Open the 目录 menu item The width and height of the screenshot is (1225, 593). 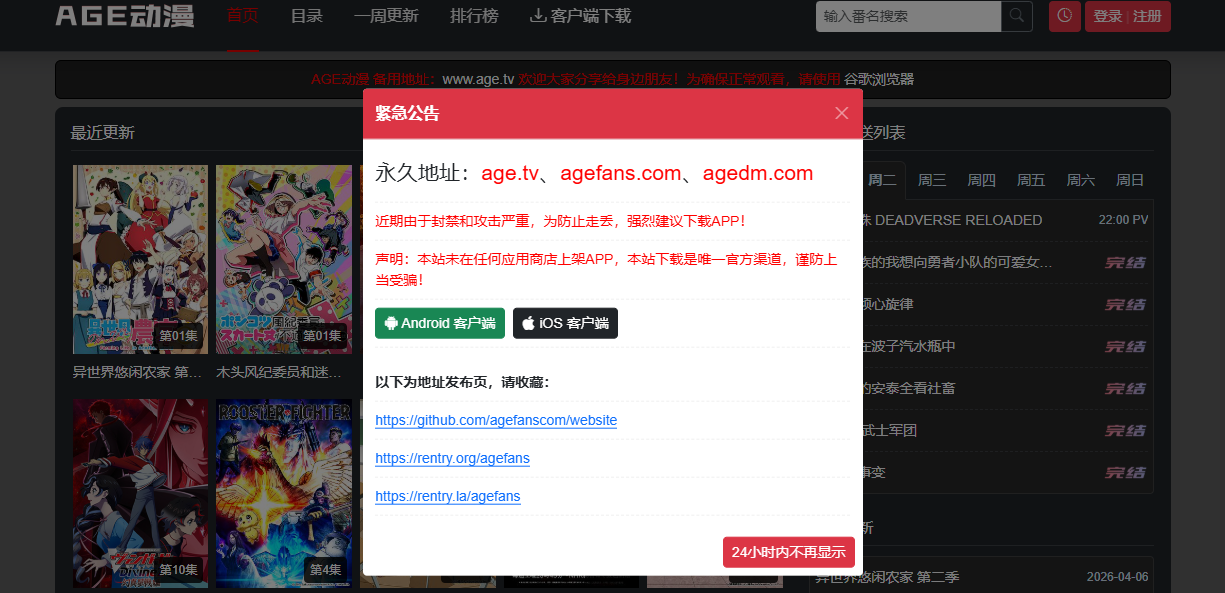pos(306,16)
